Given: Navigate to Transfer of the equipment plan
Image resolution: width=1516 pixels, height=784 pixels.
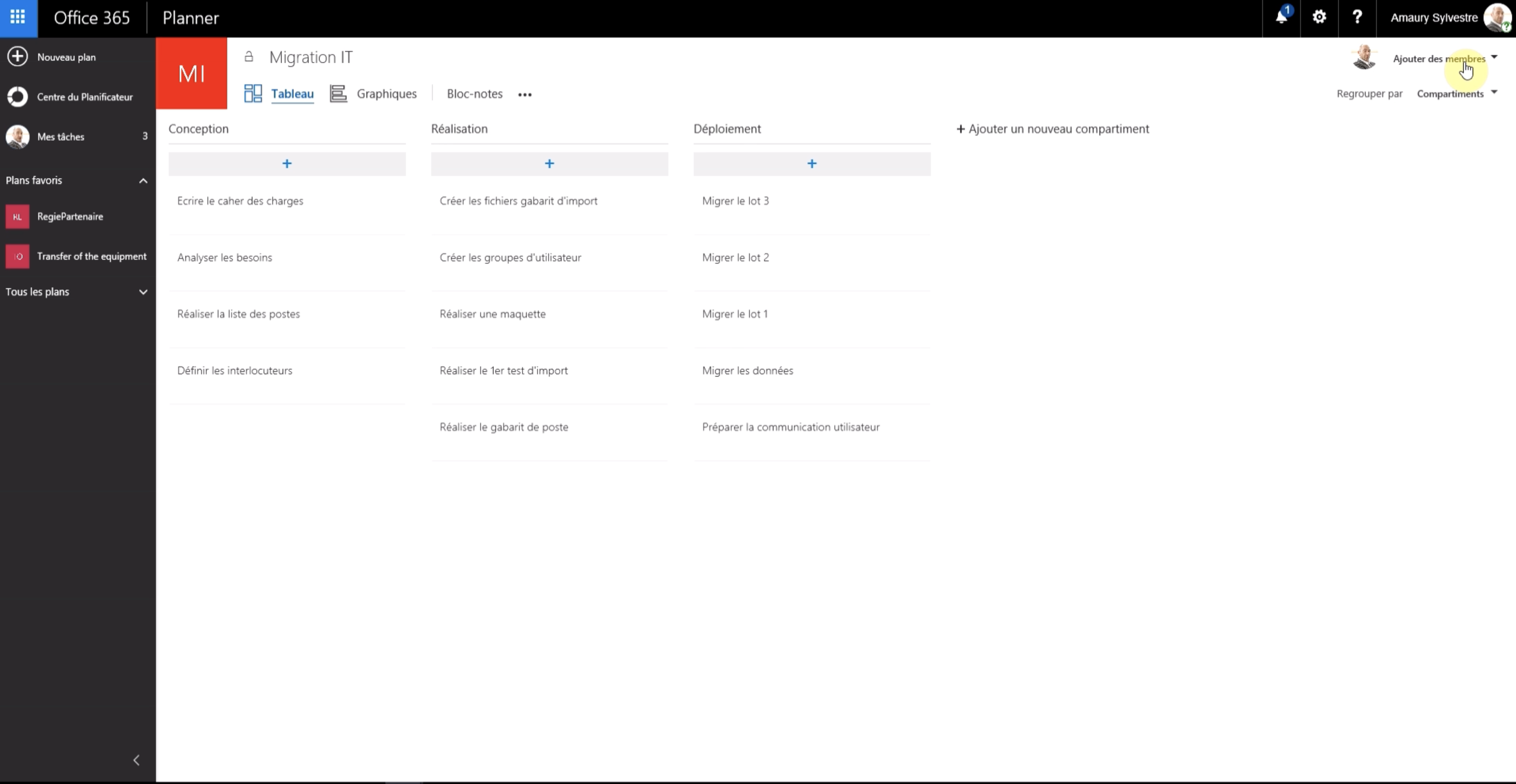Looking at the screenshot, I should point(91,256).
